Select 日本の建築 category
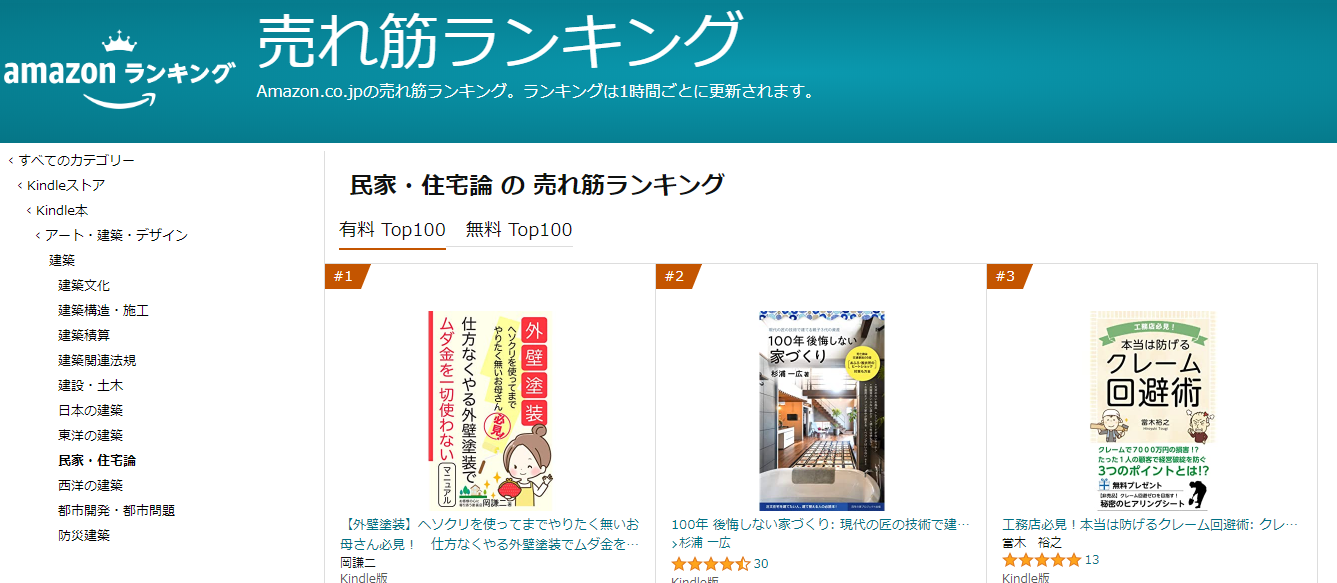The height and width of the screenshot is (583, 1337). (x=90, y=410)
